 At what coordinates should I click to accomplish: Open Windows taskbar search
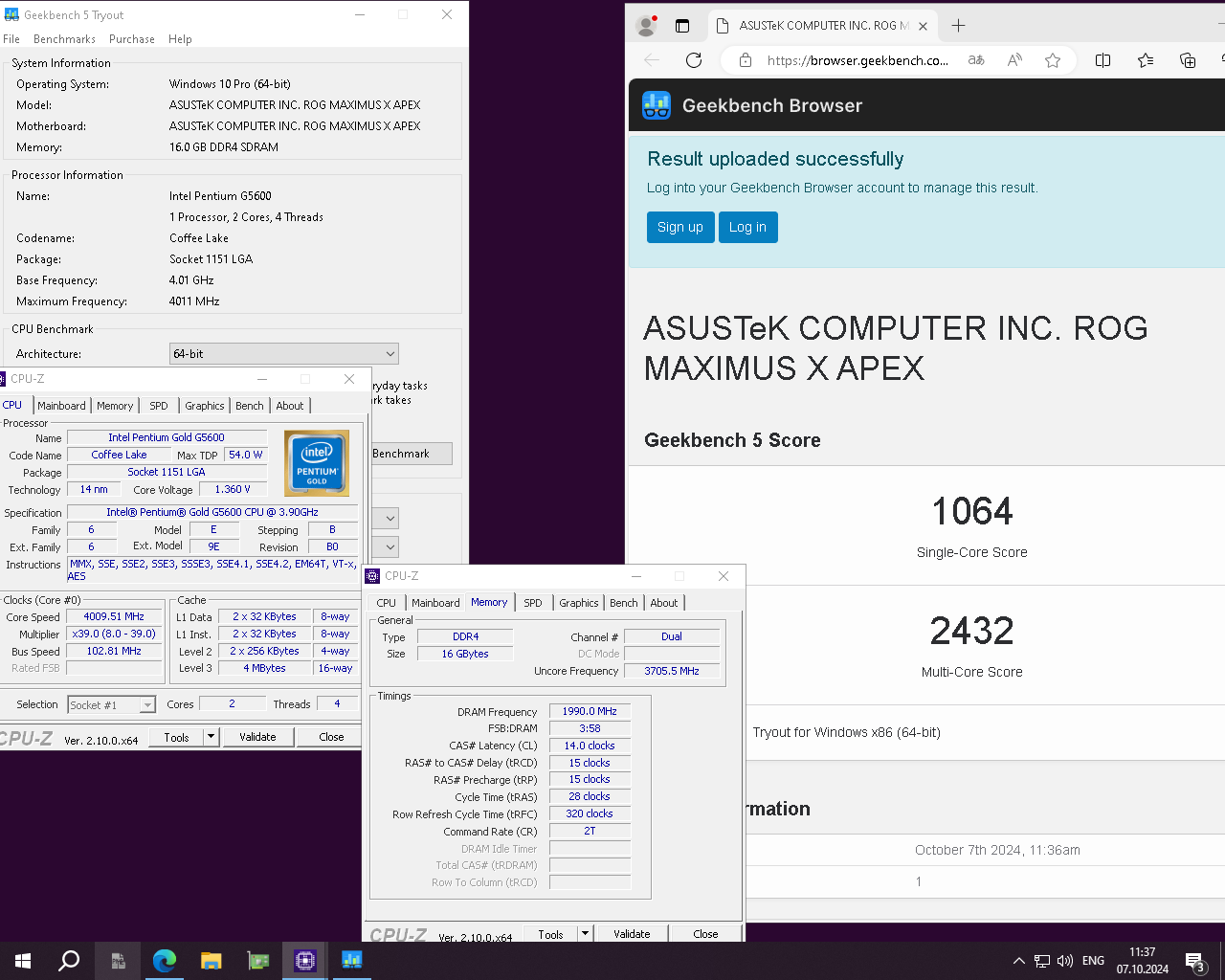click(69, 961)
